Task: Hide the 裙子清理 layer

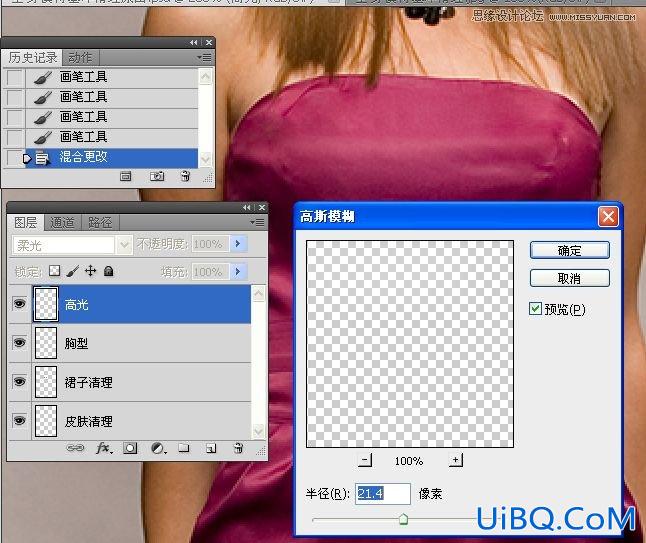Action: pyautogui.click(x=19, y=382)
